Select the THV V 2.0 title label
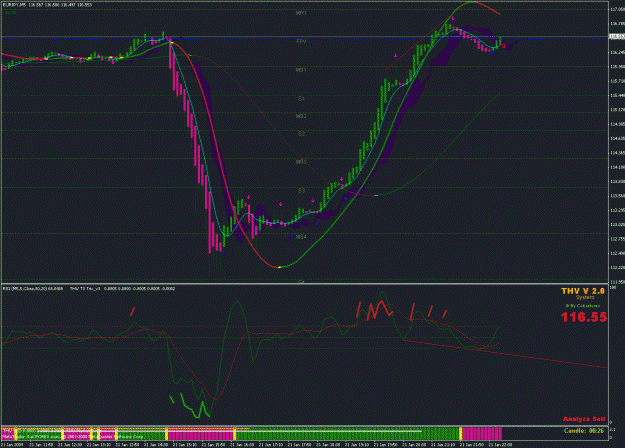Screen dimensions: 625x448 (583, 291)
